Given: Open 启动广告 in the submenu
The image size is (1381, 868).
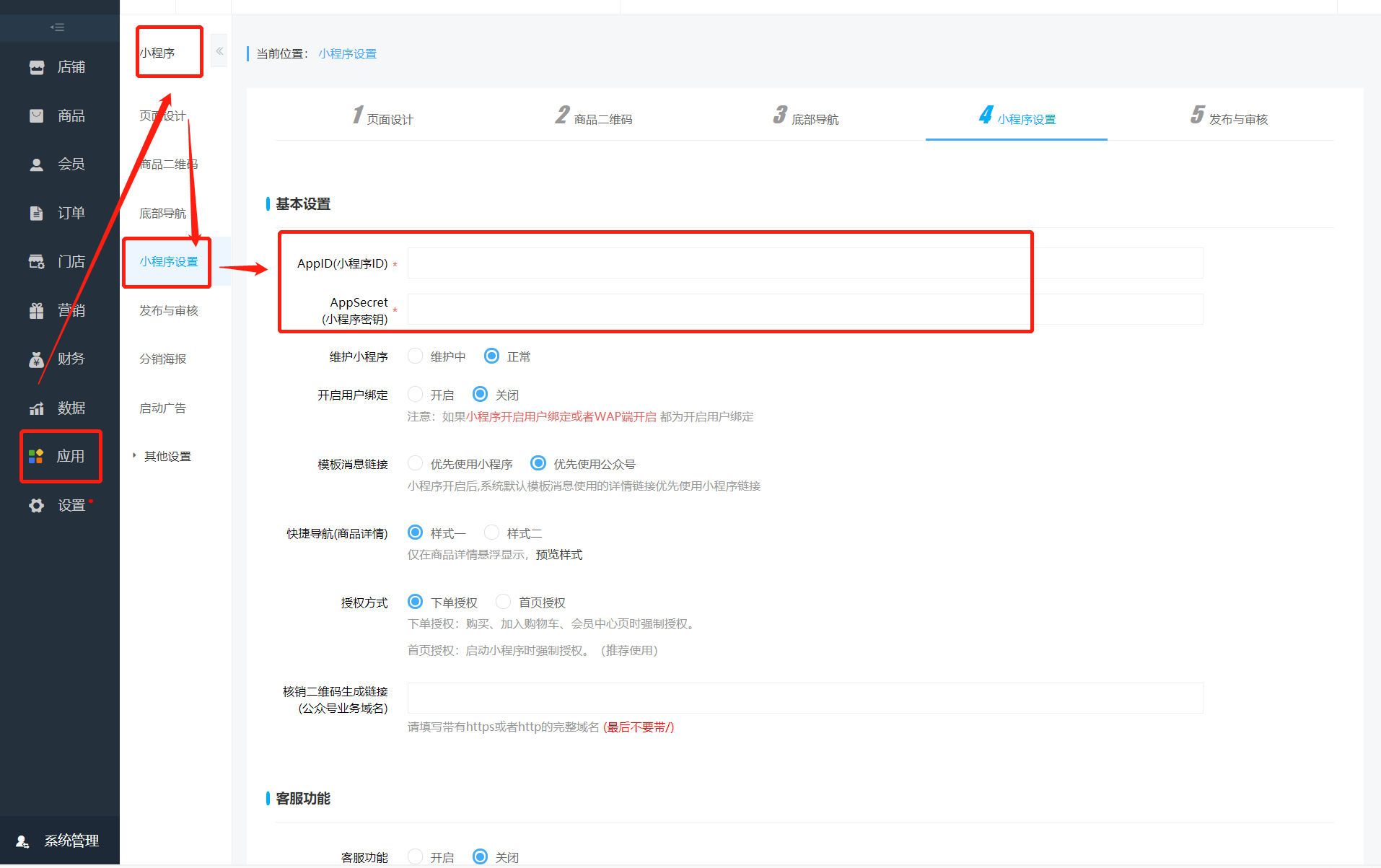Looking at the screenshot, I should coord(162,408).
